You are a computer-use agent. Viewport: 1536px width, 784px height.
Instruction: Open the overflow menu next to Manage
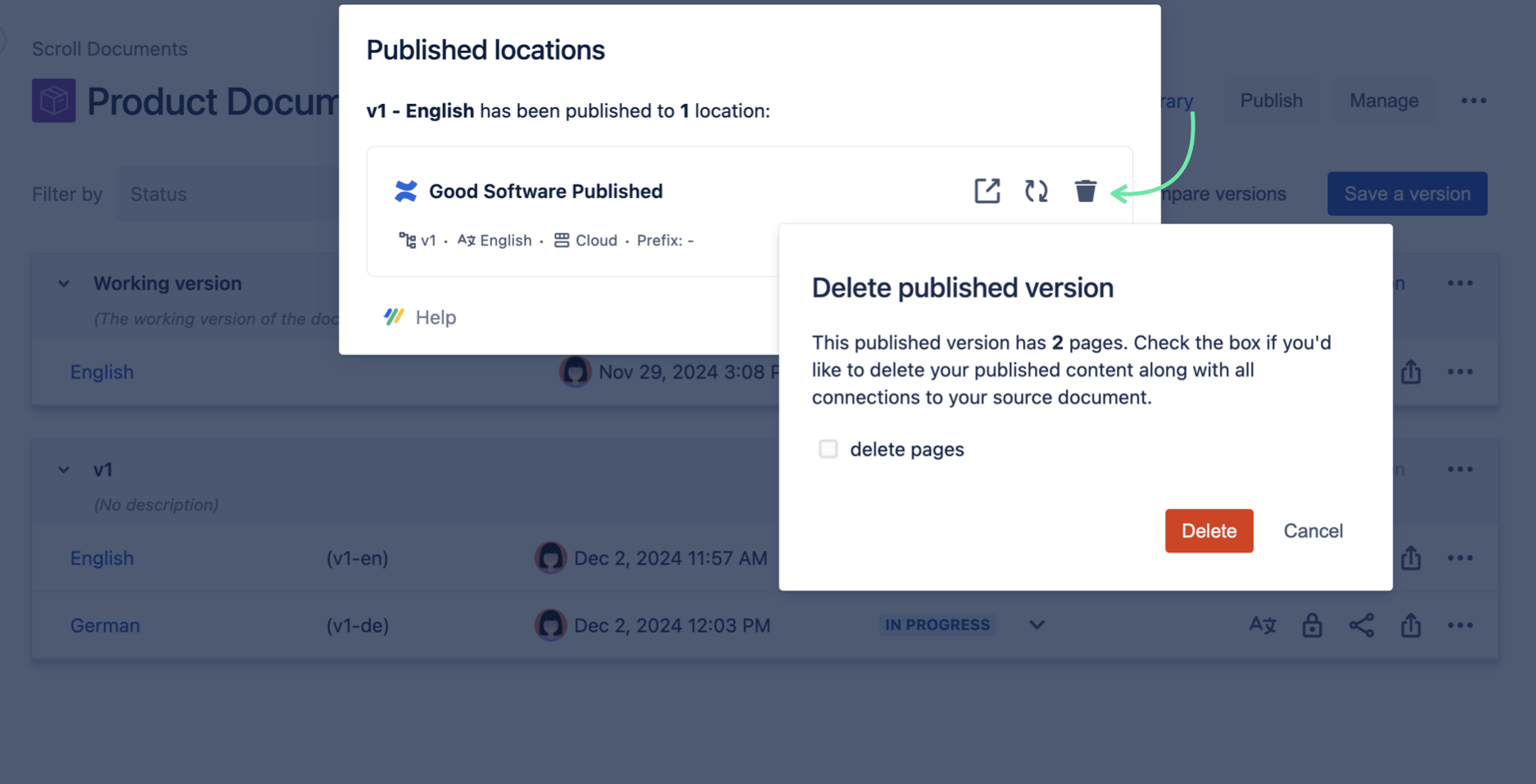tap(1473, 100)
